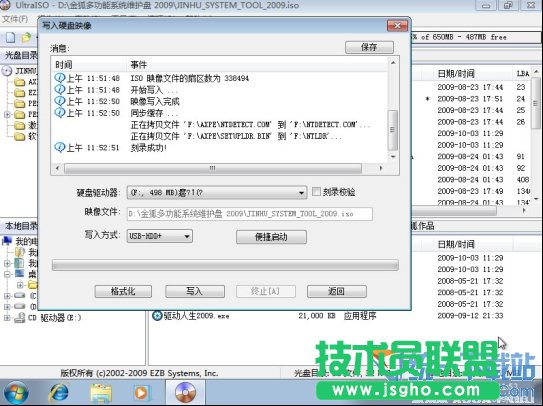
Task: Click info icon of 映像写入完成 row
Action: (x=60, y=101)
